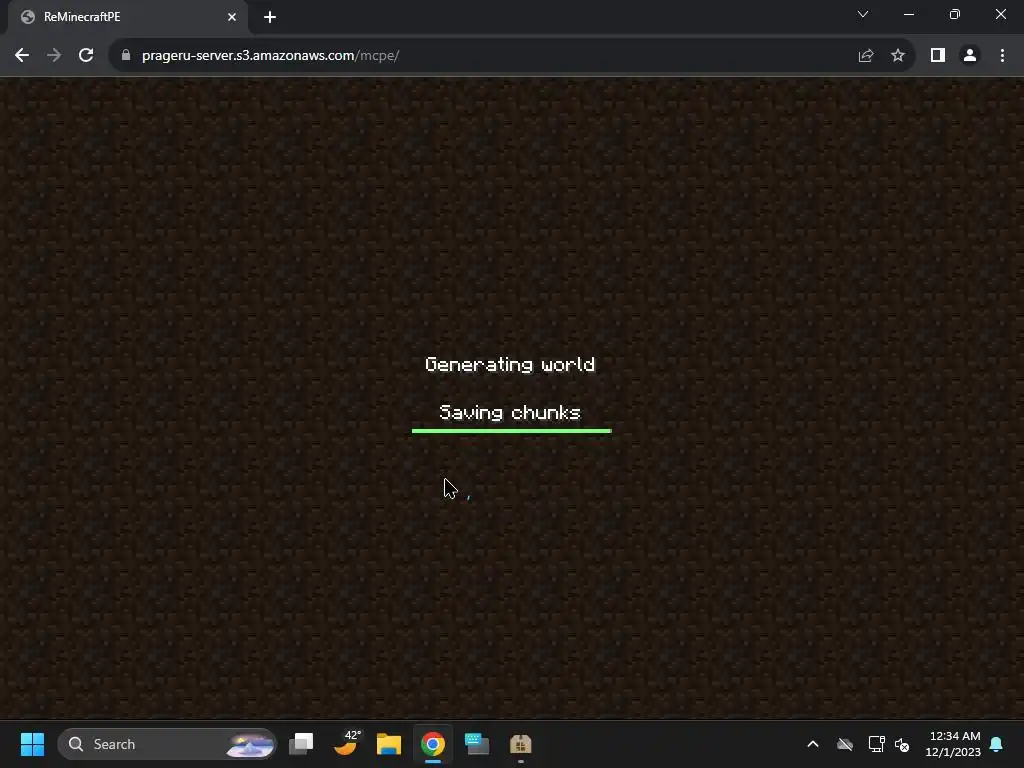Click the browser forward arrow
This screenshot has width=1024, height=768.
pos(54,56)
